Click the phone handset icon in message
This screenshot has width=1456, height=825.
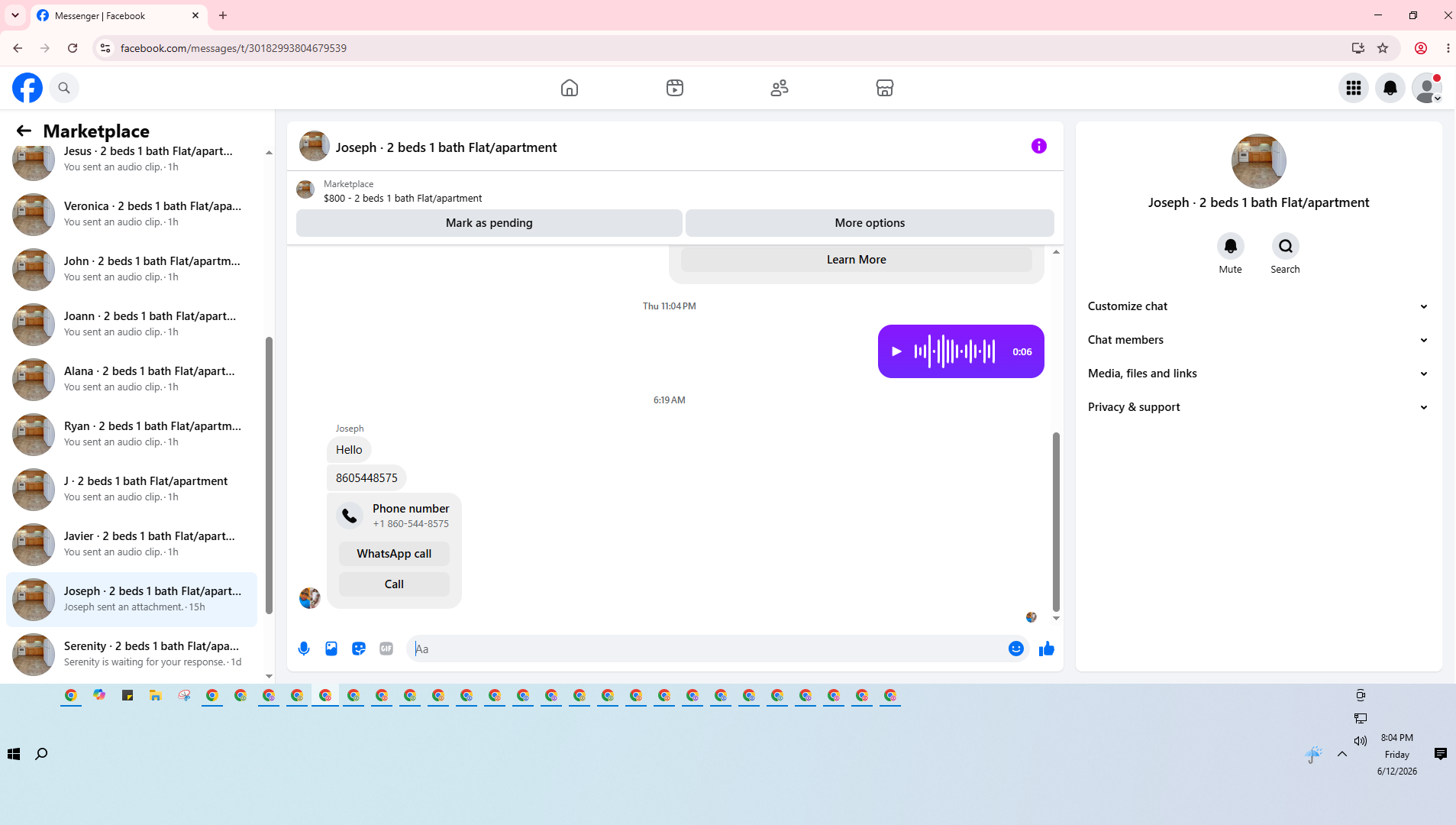coord(350,516)
